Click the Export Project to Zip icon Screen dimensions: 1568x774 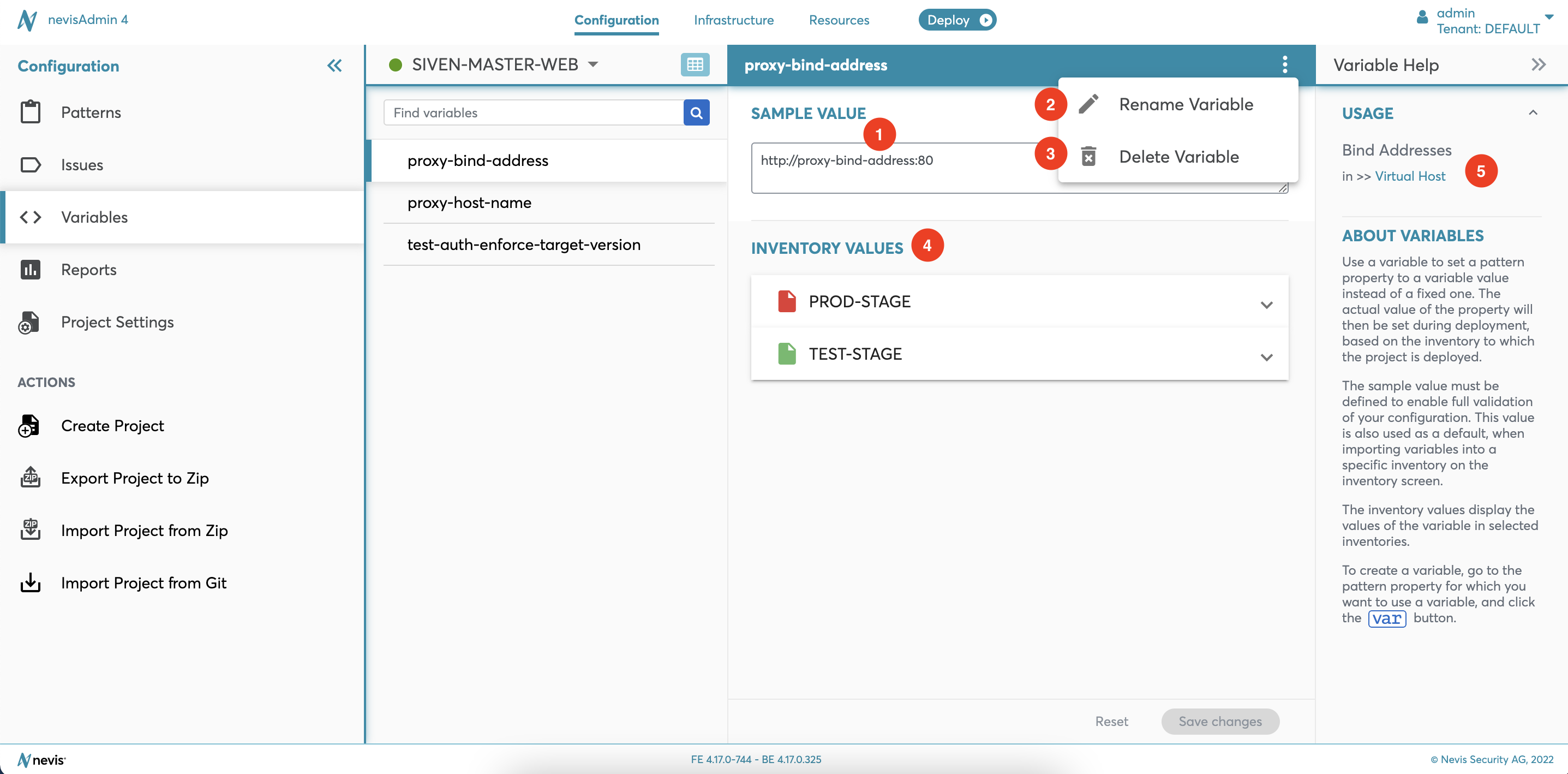click(30, 478)
